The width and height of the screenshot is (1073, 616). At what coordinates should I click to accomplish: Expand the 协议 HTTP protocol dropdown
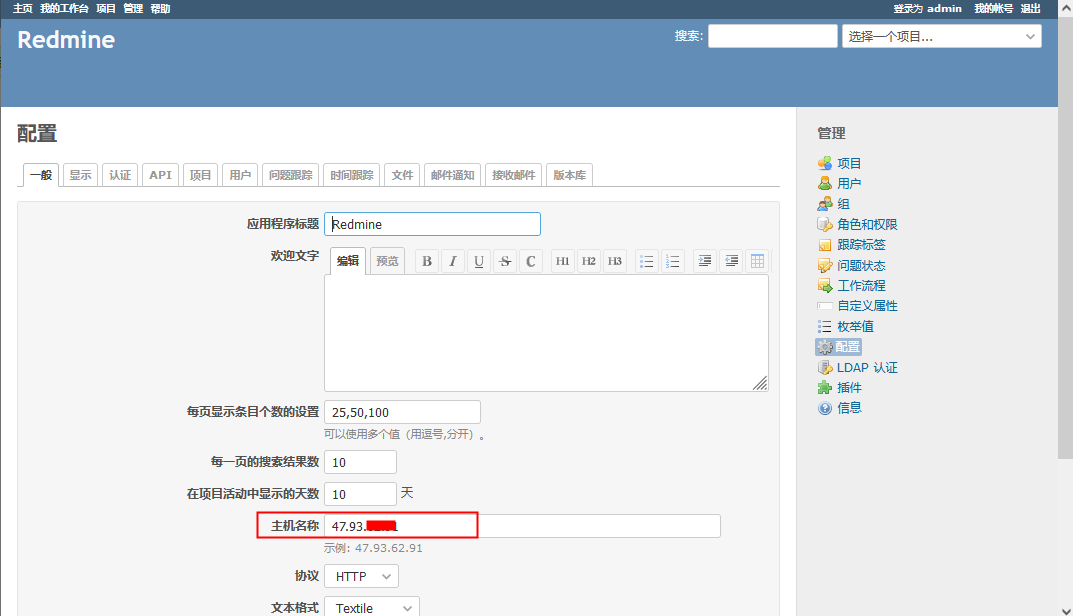(361, 576)
